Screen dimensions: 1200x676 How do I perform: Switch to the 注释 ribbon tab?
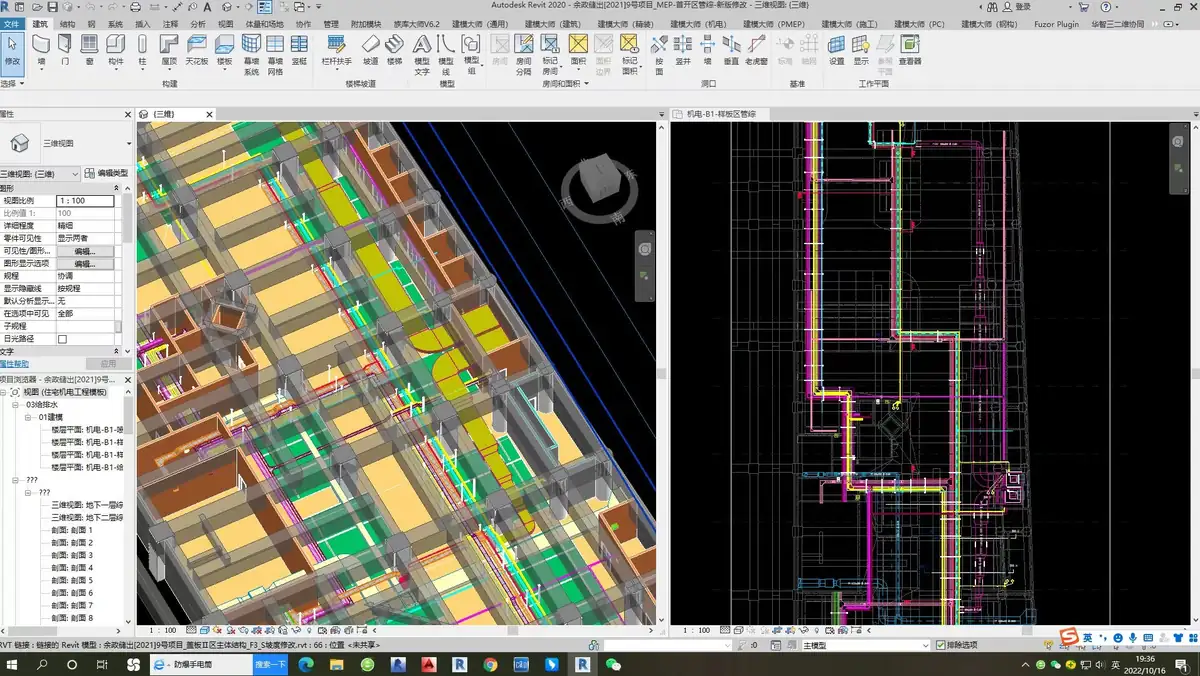pyautogui.click(x=170, y=23)
